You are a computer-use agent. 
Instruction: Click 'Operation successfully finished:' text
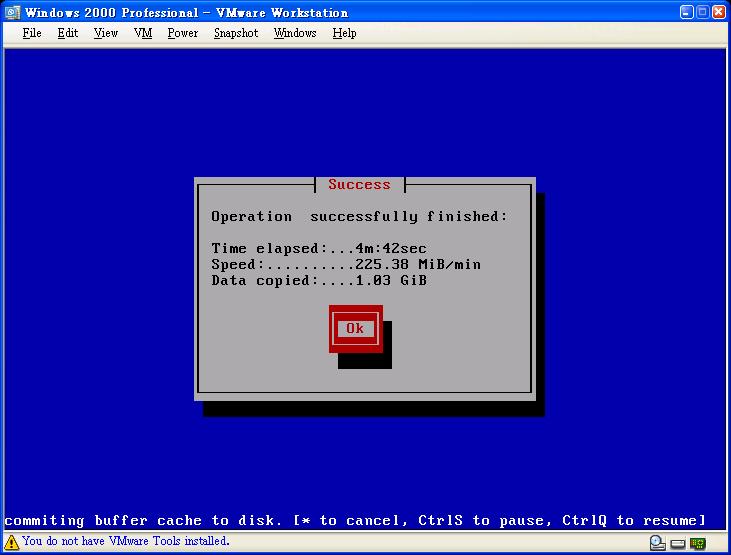[x=359, y=216]
